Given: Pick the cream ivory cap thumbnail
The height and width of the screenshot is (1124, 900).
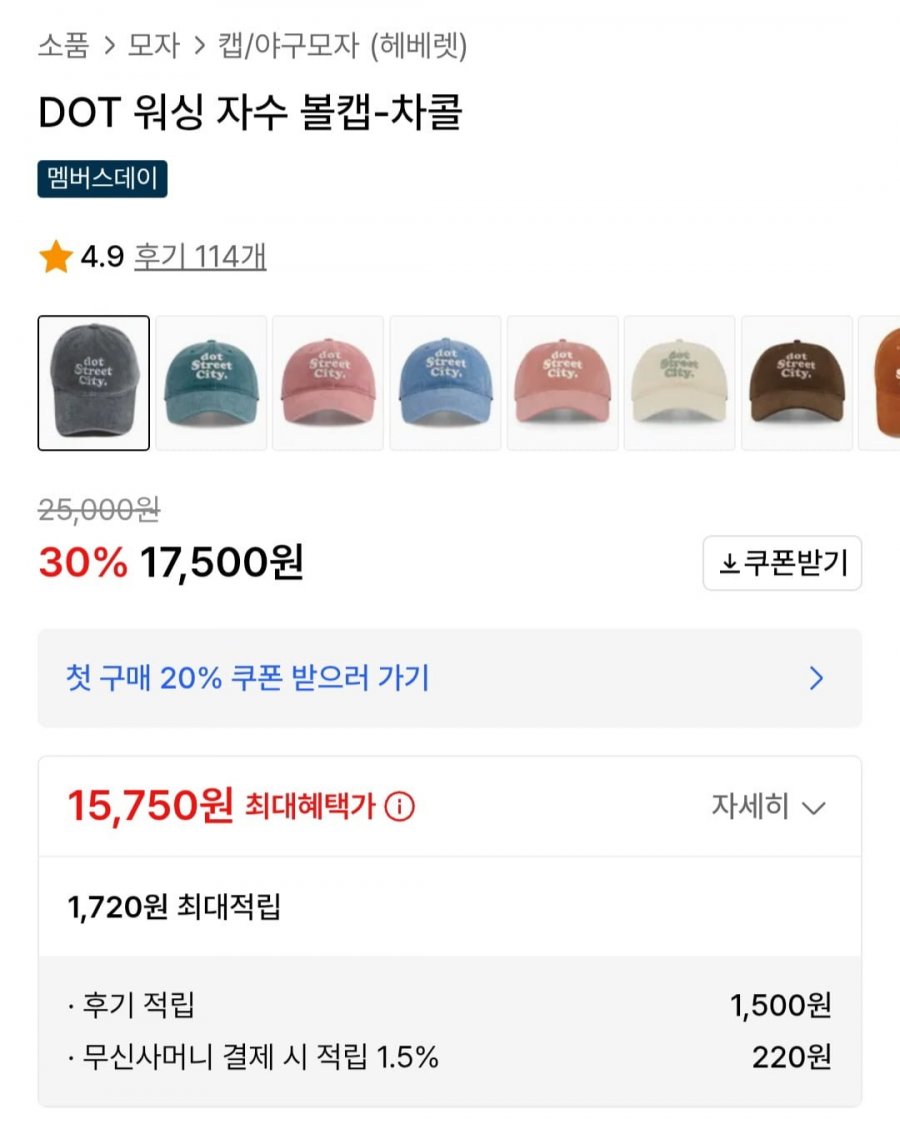Looking at the screenshot, I should (x=679, y=383).
